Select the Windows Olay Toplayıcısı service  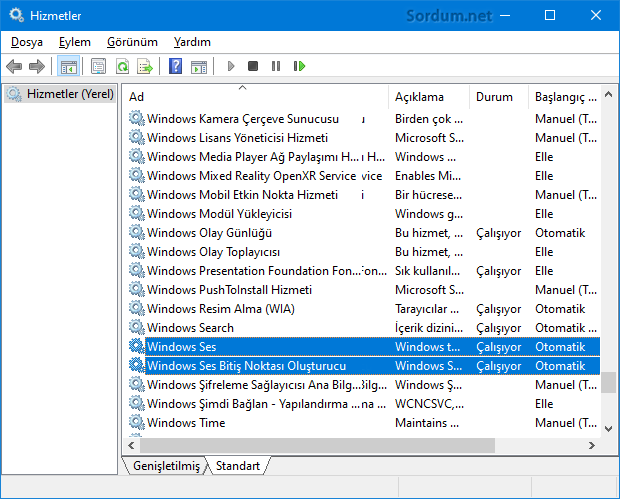click(x=363, y=251)
